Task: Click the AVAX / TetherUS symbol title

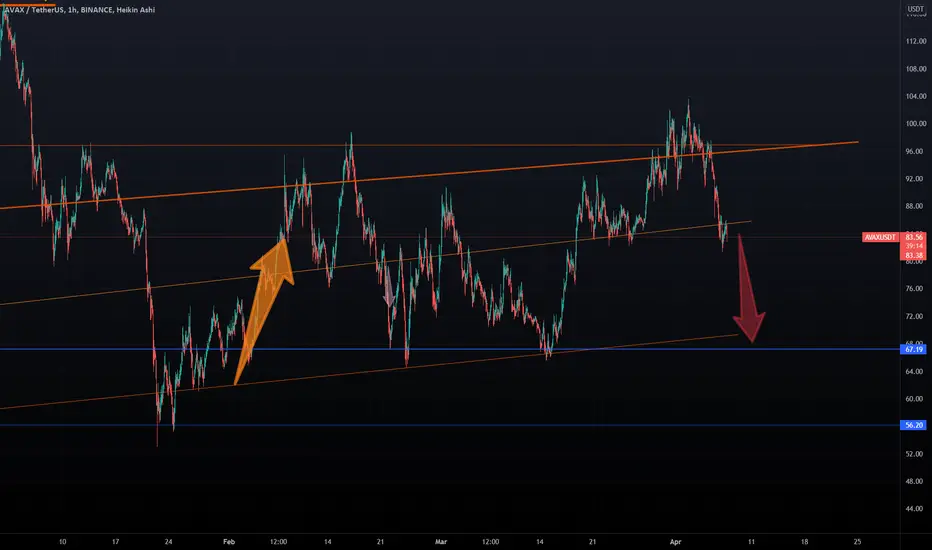Action: pyautogui.click(x=80, y=10)
